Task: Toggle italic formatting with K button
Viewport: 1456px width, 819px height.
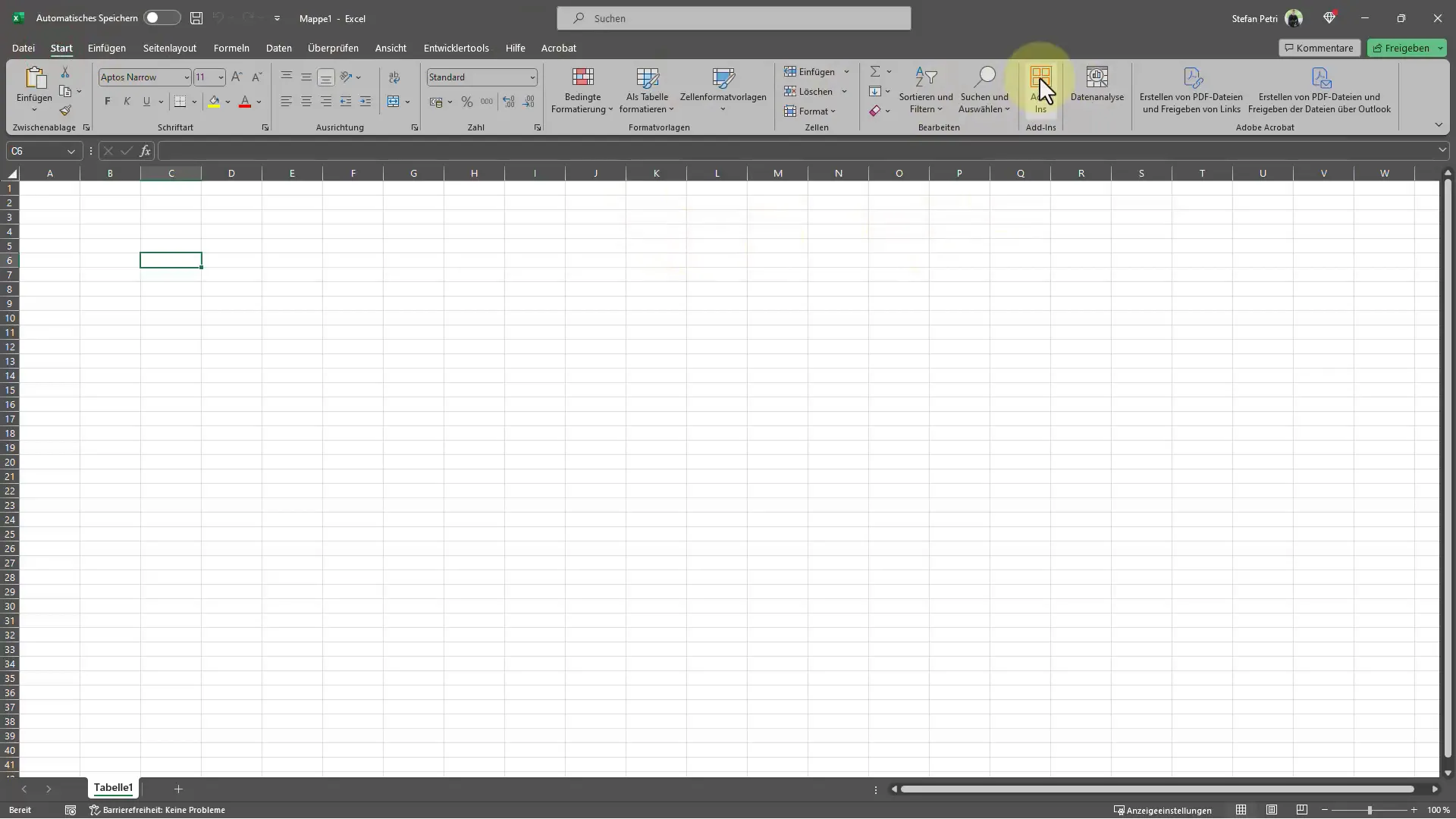Action: click(126, 100)
